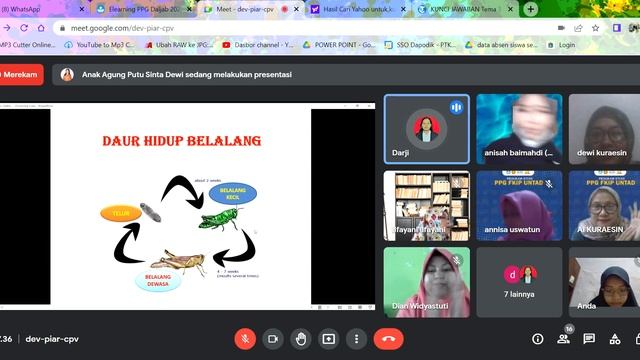Show the participants list icon
The height and width of the screenshot is (360, 640).
pos(564,339)
